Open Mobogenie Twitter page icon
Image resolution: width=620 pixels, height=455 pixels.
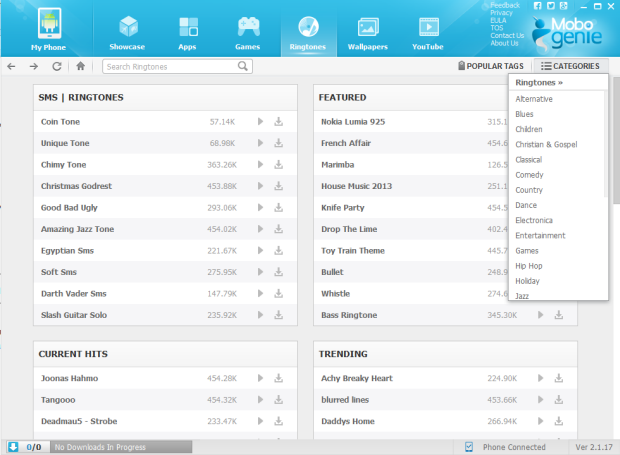click(x=551, y=6)
